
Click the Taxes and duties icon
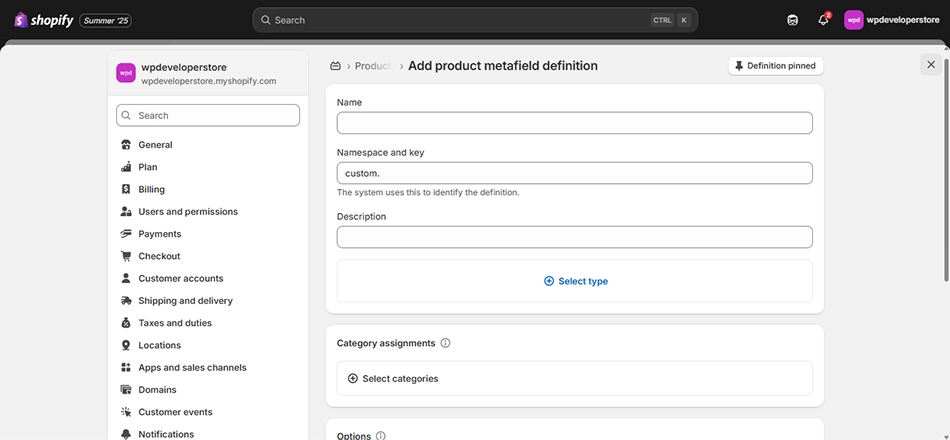pyautogui.click(x=126, y=323)
